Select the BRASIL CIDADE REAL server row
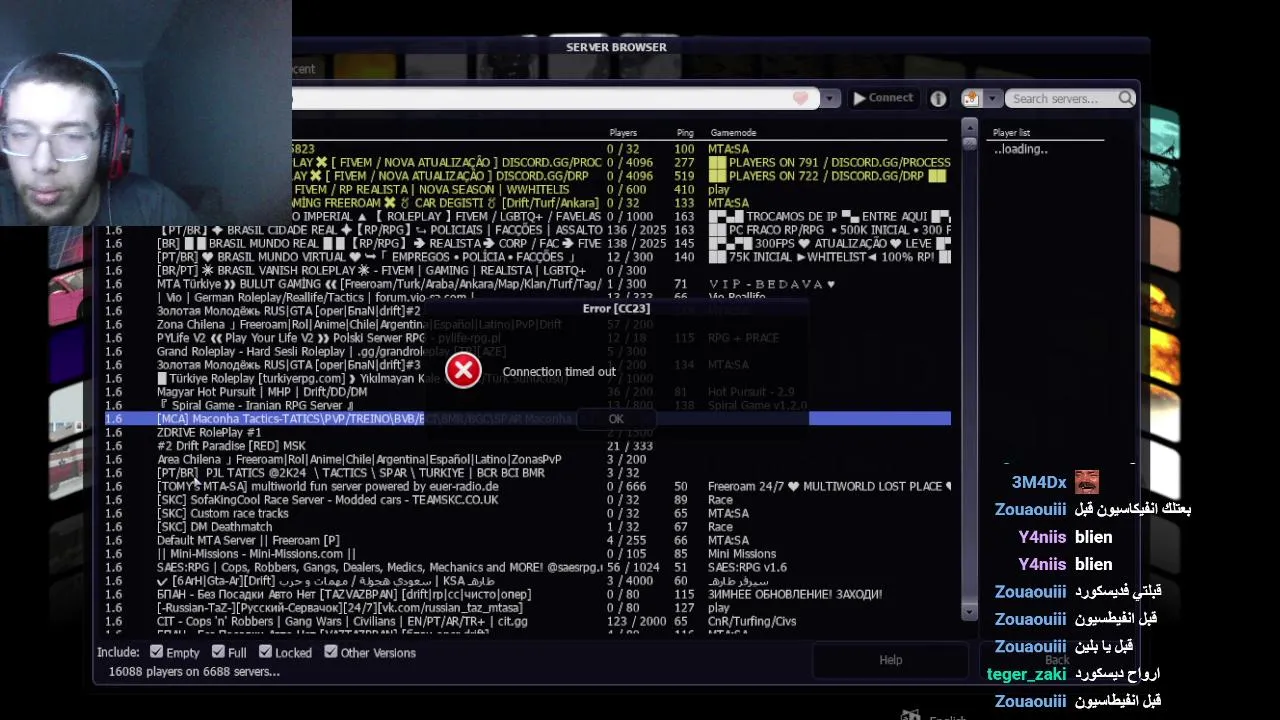The height and width of the screenshot is (720, 1280). tap(528, 229)
